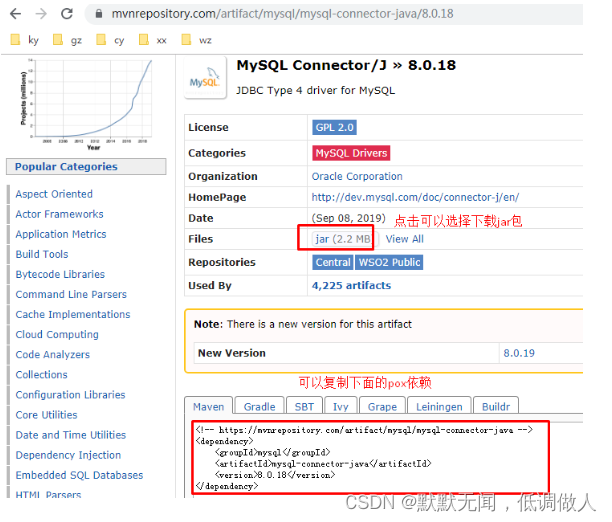Image resolution: width=612 pixels, height=522 pixels.
Task: Open the xx bookmark folder
Action: click(153, 40)
